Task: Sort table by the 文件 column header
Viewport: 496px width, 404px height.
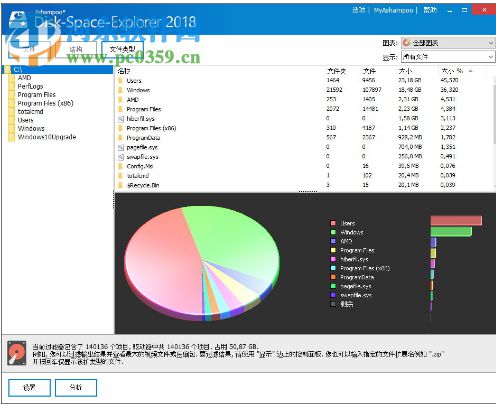Action: (x=369, y=71)
